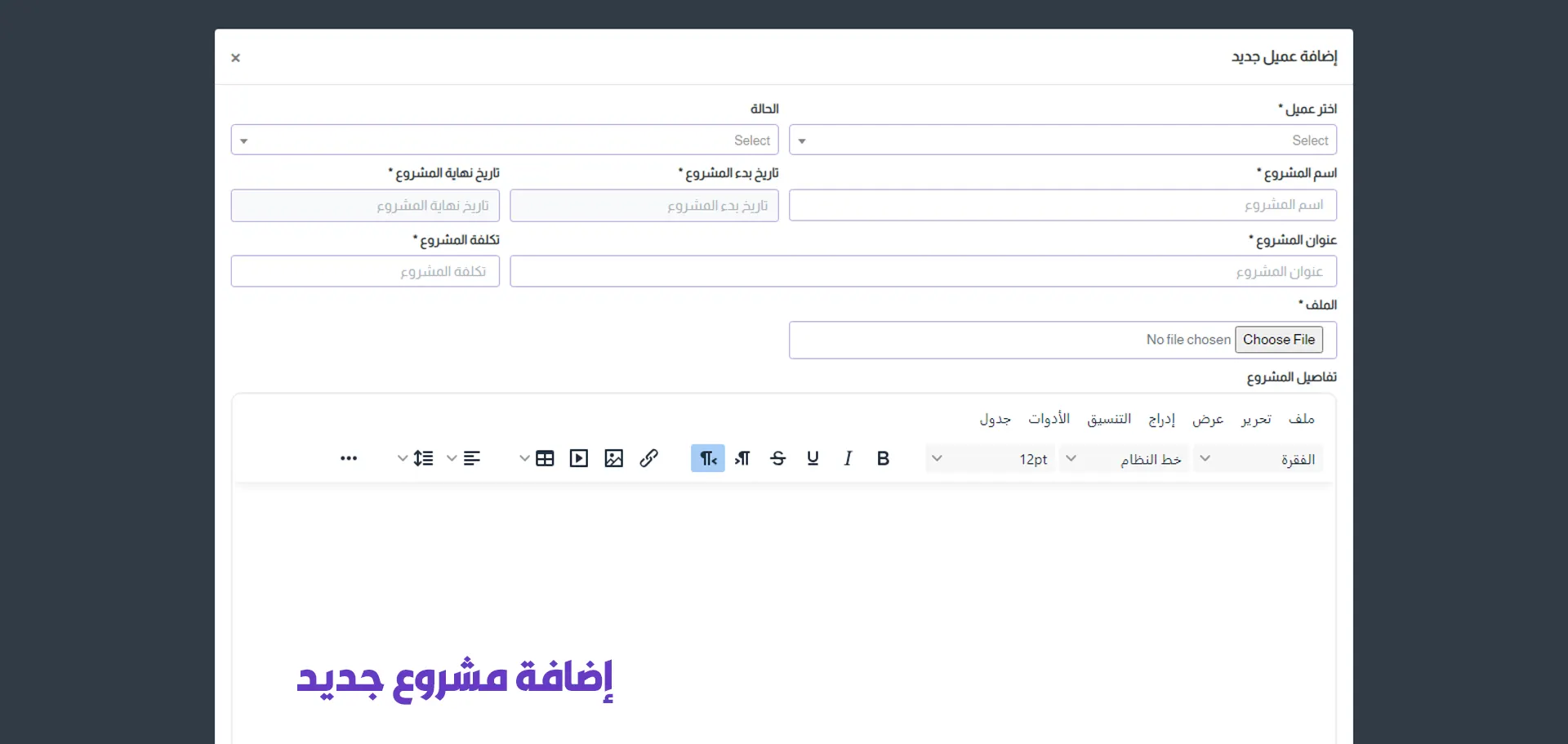This screenshot has width=1568, height=744.
Task: Insert media video into the editor
Action: click(x=578, y=459)
